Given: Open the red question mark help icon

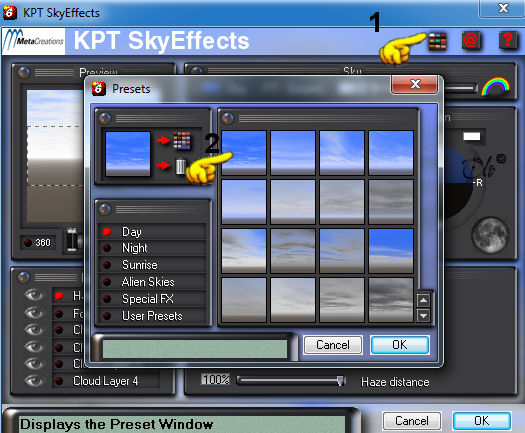Looking at the screenshot, I should tap(508, 41).
